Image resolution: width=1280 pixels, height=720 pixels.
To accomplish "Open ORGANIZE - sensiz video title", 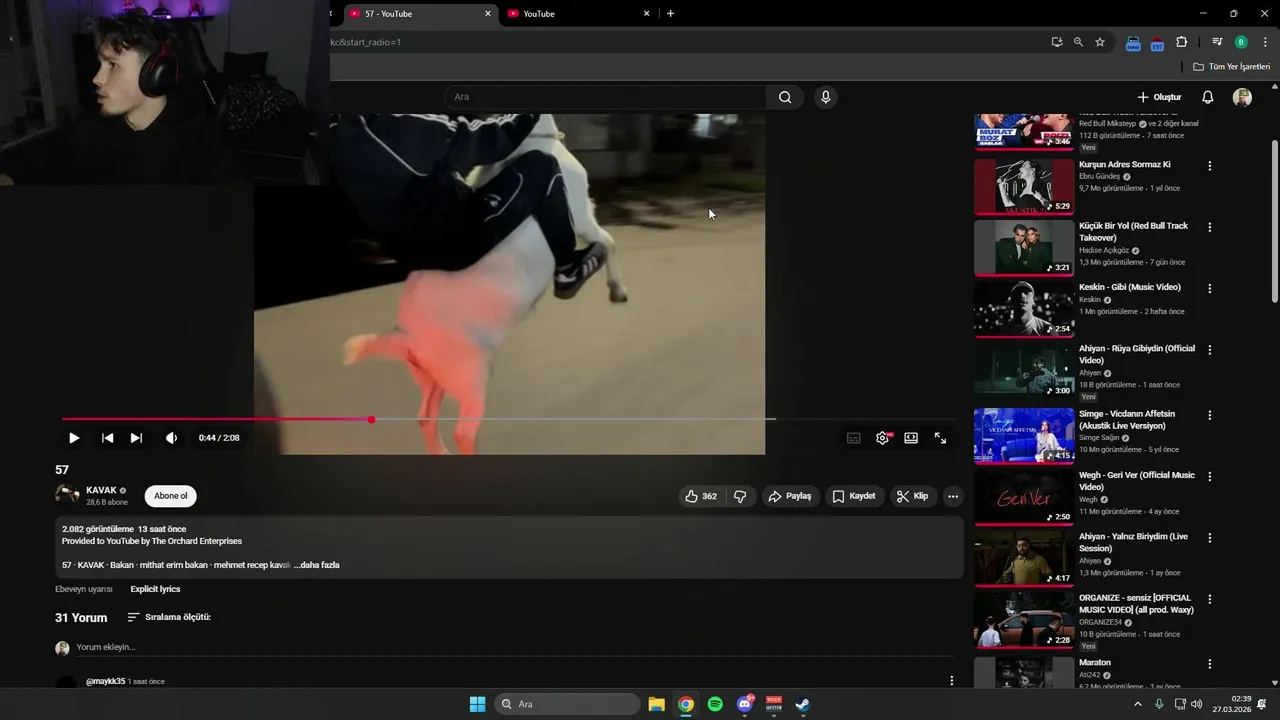I will [1137, 604].
